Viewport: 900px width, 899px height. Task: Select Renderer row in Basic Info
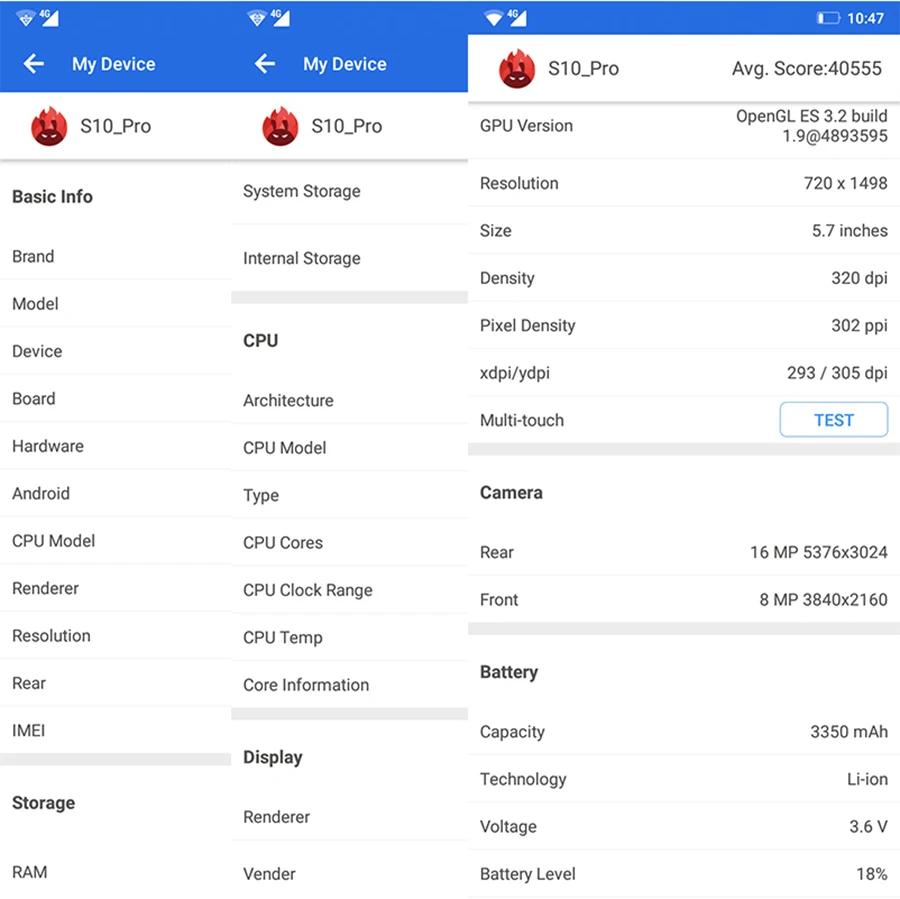tap(115, 588)
